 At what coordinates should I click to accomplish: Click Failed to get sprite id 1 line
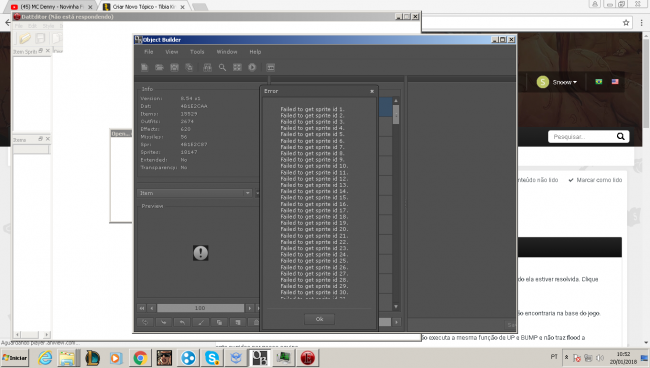312,109
